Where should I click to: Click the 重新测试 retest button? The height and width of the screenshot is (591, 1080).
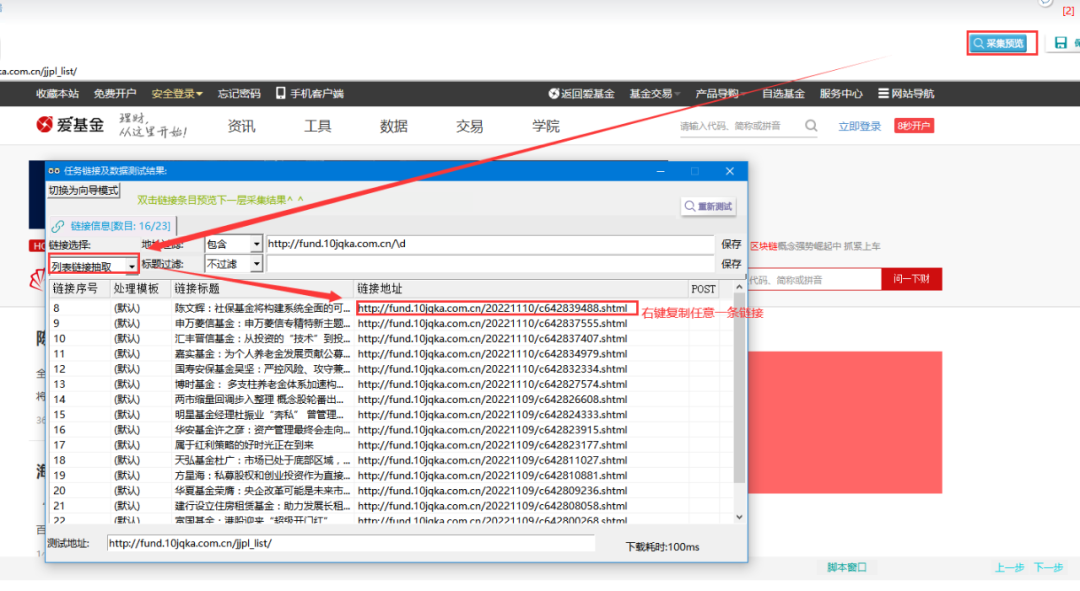tap(709, 206)
